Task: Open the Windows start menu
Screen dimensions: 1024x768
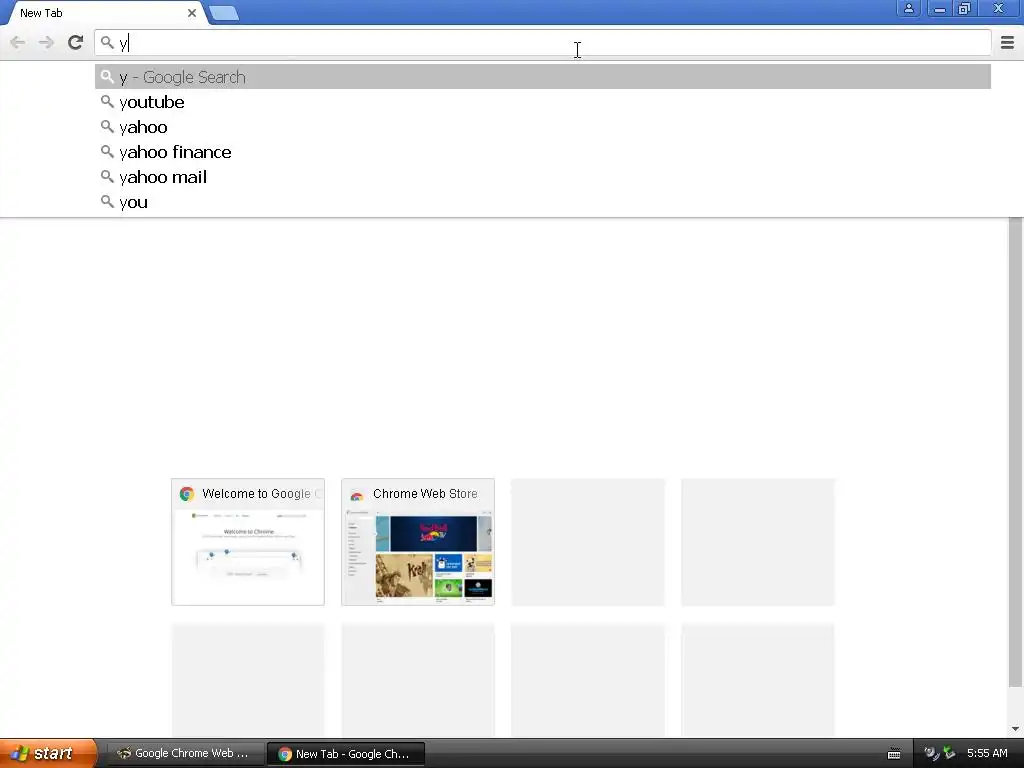Action: tap(48, 753)
